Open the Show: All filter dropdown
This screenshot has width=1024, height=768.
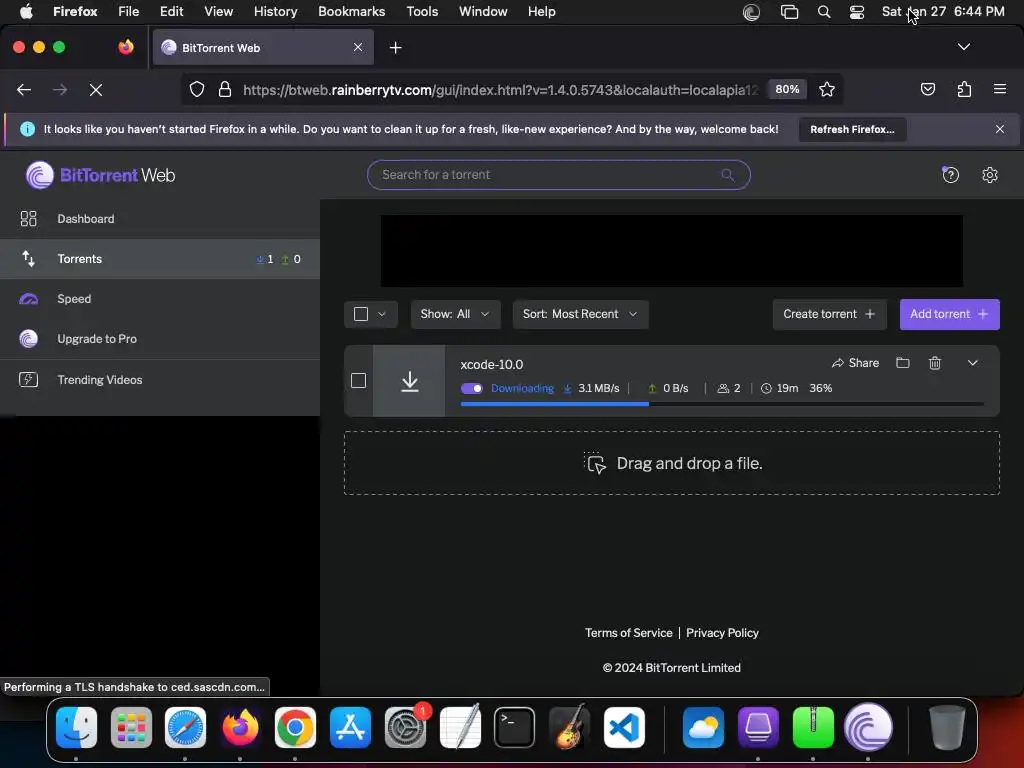tap(455, 314)
